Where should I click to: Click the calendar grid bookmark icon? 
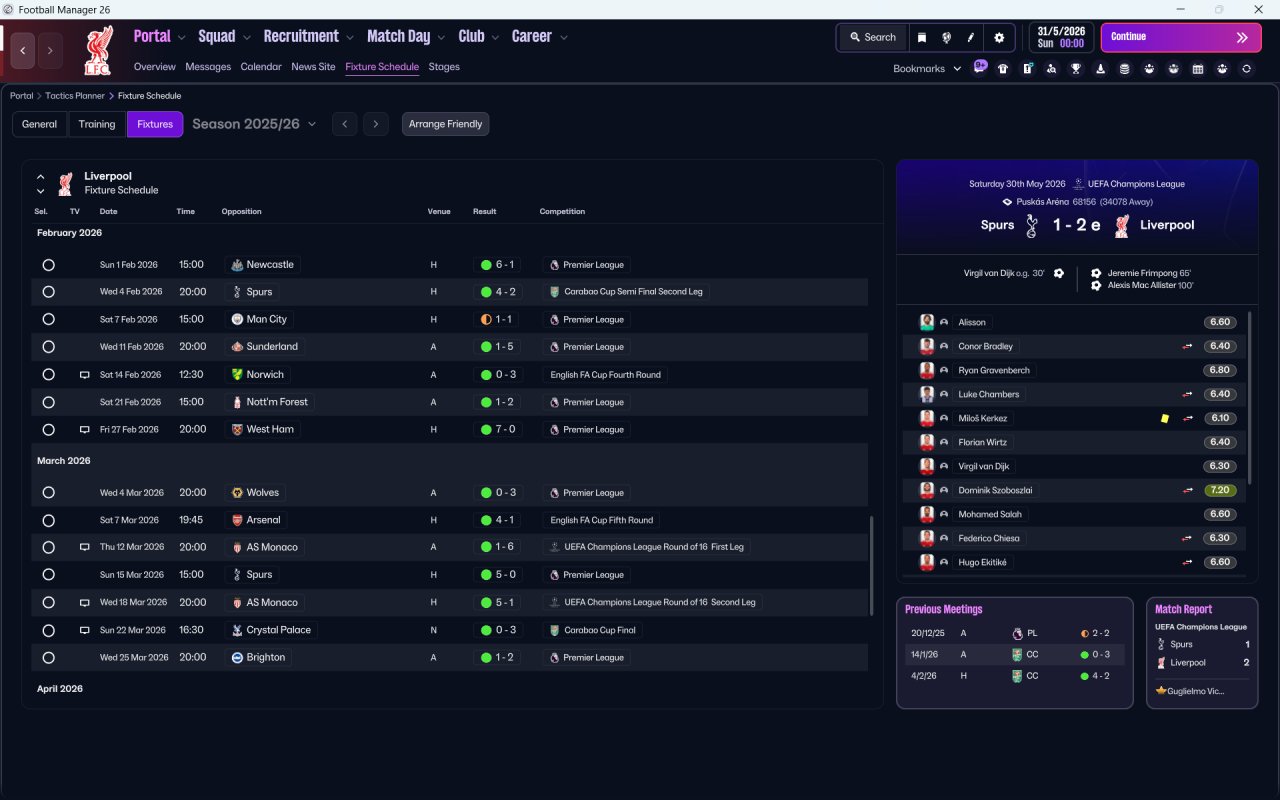pyautogui.click(x=1198, y=69)
